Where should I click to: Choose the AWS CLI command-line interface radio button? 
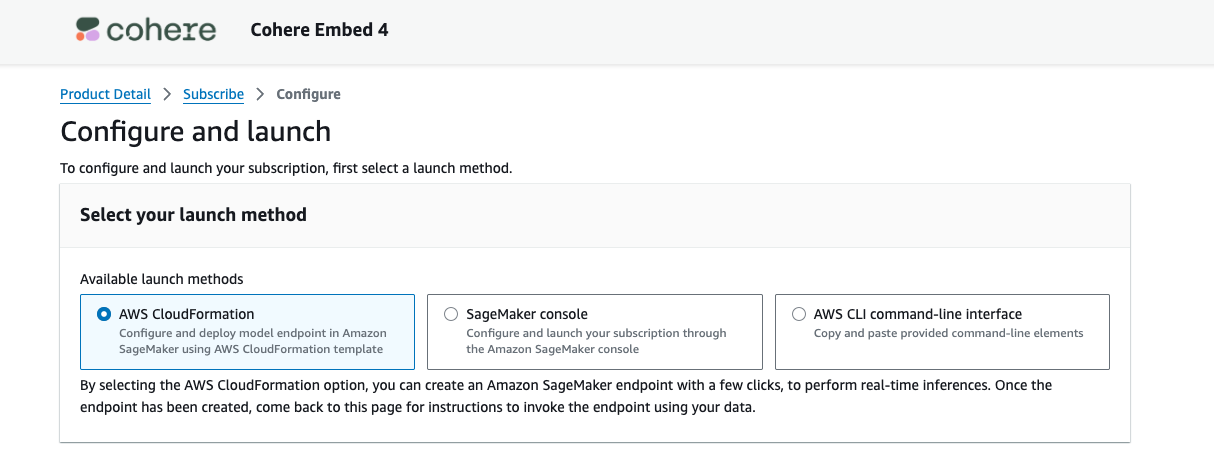coord(799,314)
